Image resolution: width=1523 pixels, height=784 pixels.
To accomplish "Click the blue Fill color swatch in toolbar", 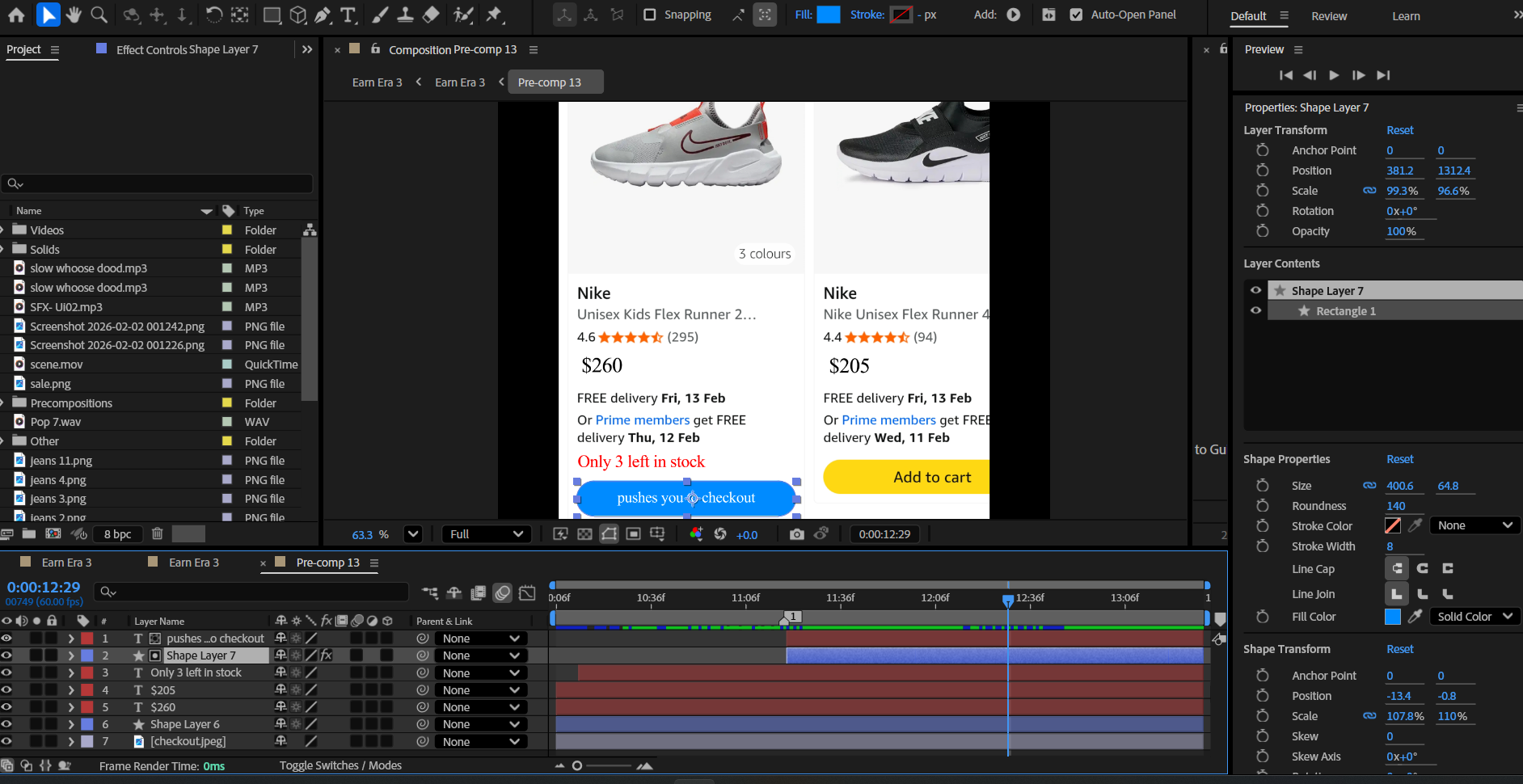I will click(x=828, y=15).
